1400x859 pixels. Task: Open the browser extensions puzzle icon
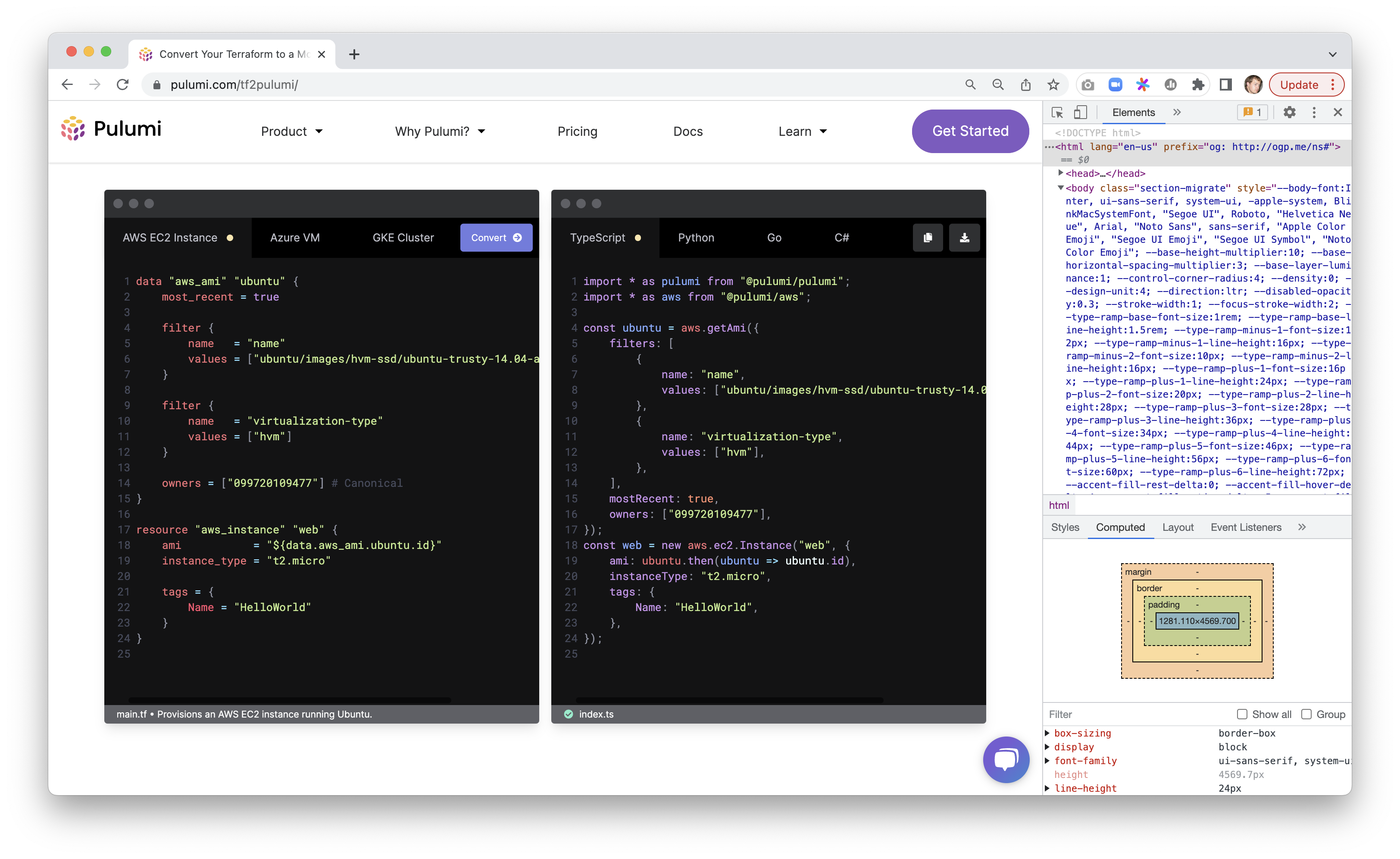click(1198, 85)
